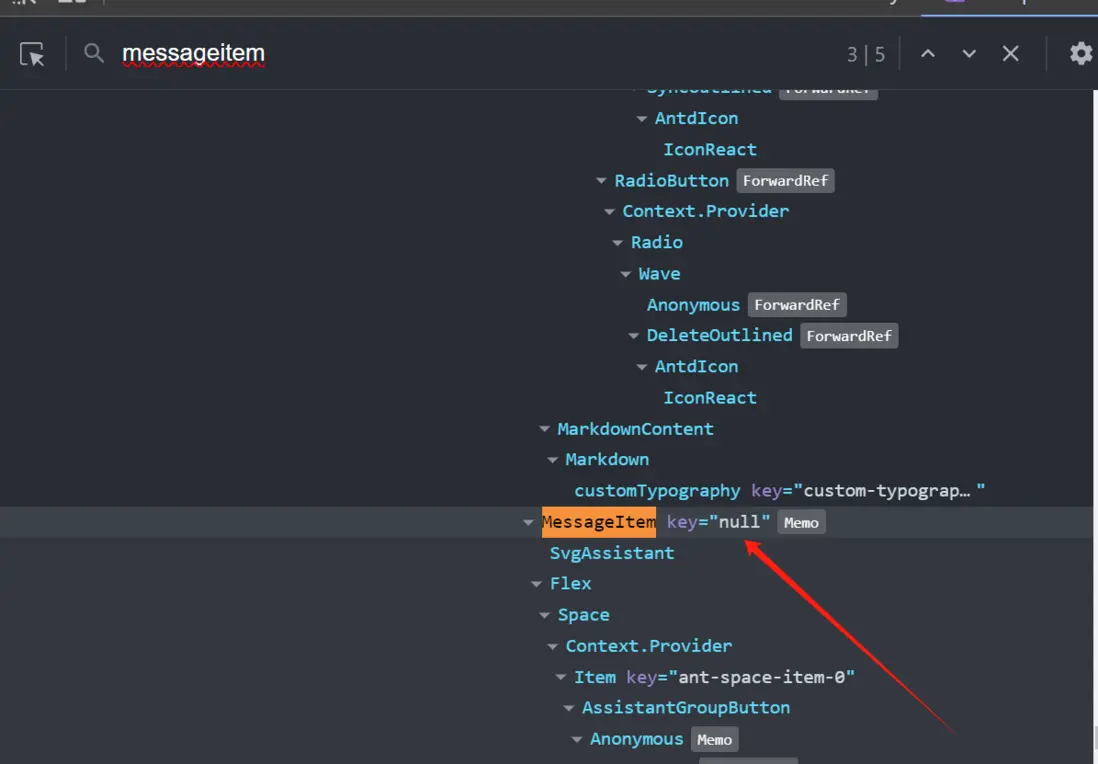This screenshot has height=764, width=1098.
Task: Click the element inspector picker icon
Action: (33, 54)
